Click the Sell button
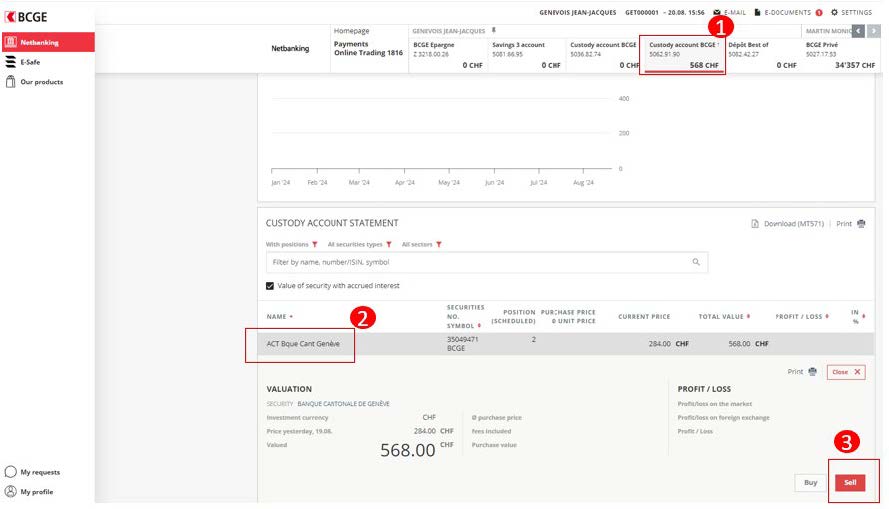 pyautogui.click(x=850, y=482)
